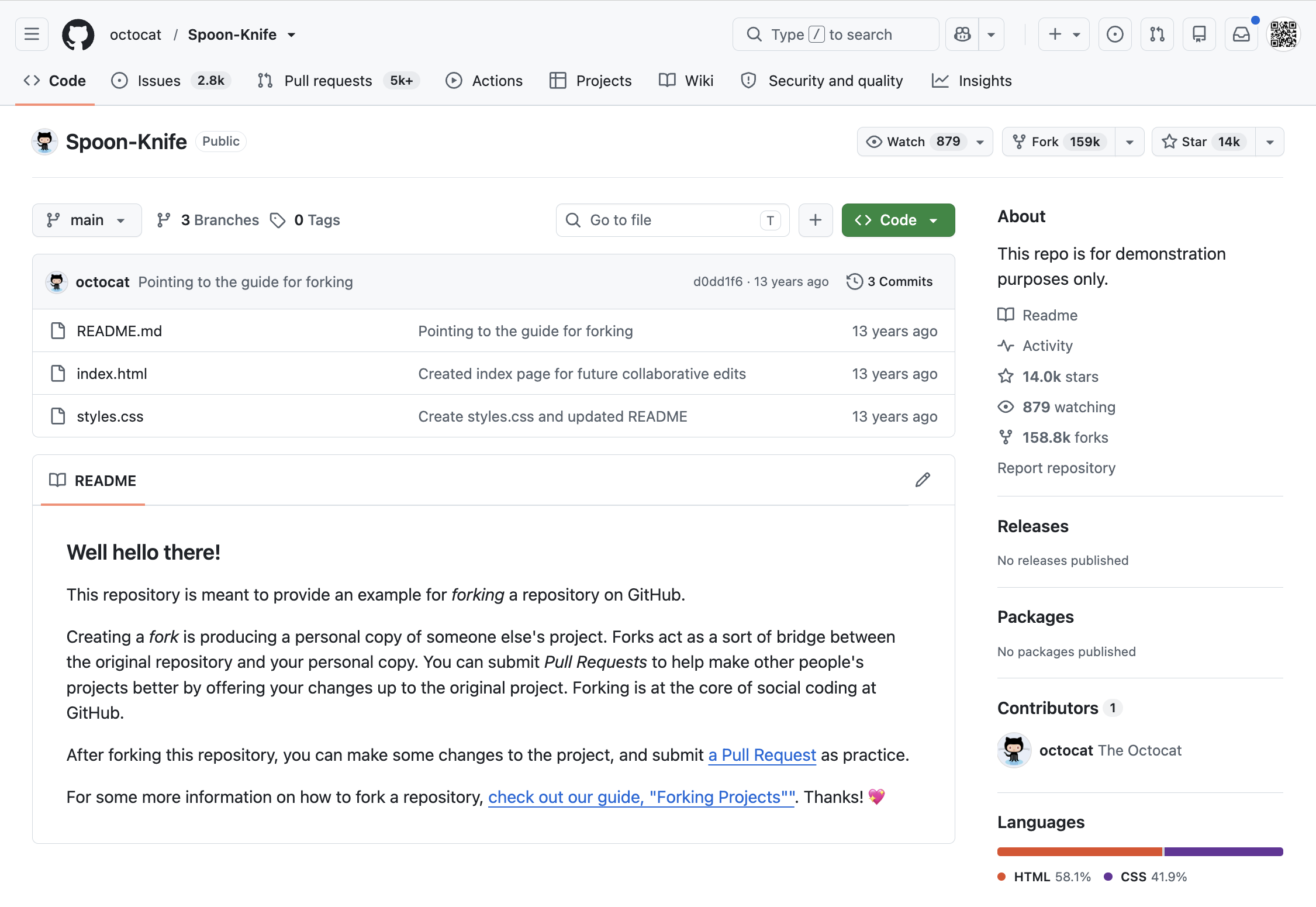Open the Watch notifications dropdown
Image resolution: width=1316 pixels, height=907 pixels.
coord(925,142)
